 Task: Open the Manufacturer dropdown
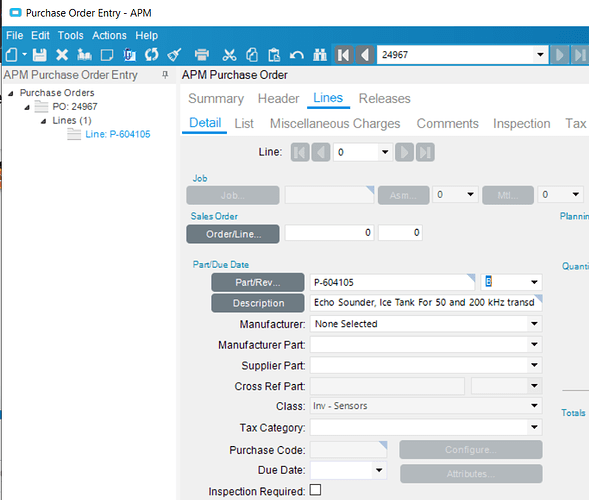tap(534, 323)
